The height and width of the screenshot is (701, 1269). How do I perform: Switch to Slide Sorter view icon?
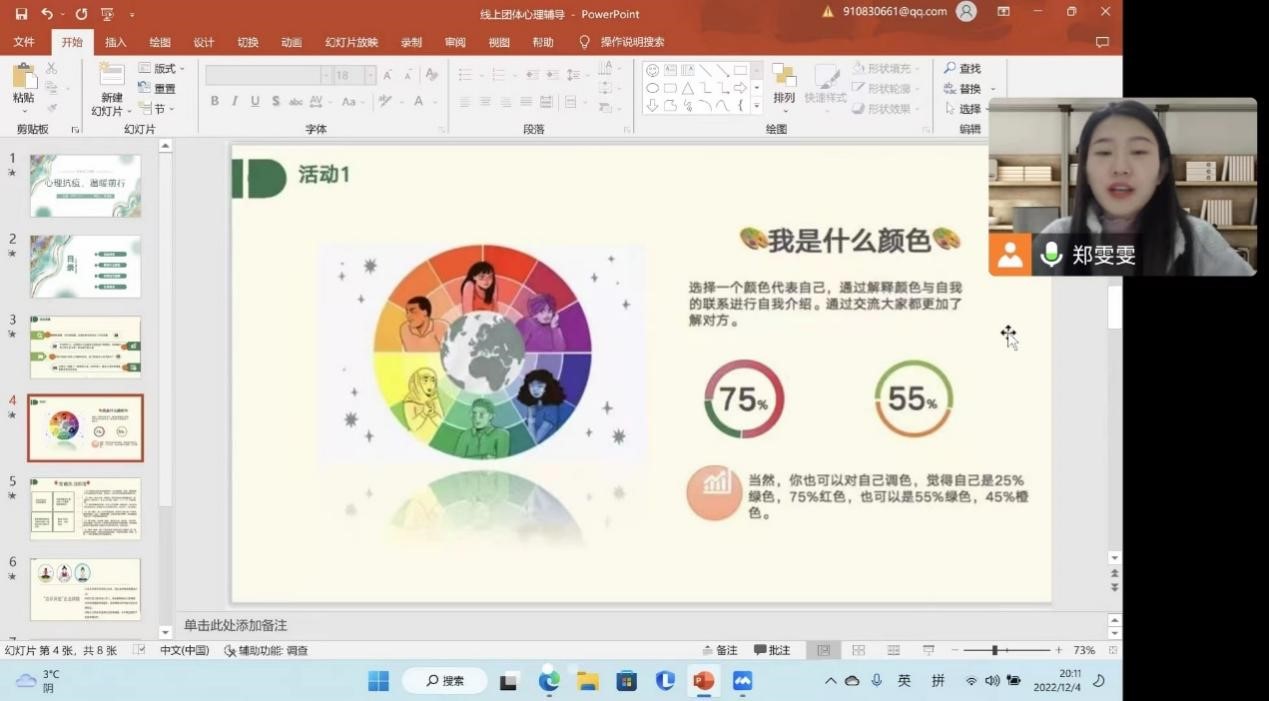click(x=858, y=650)
